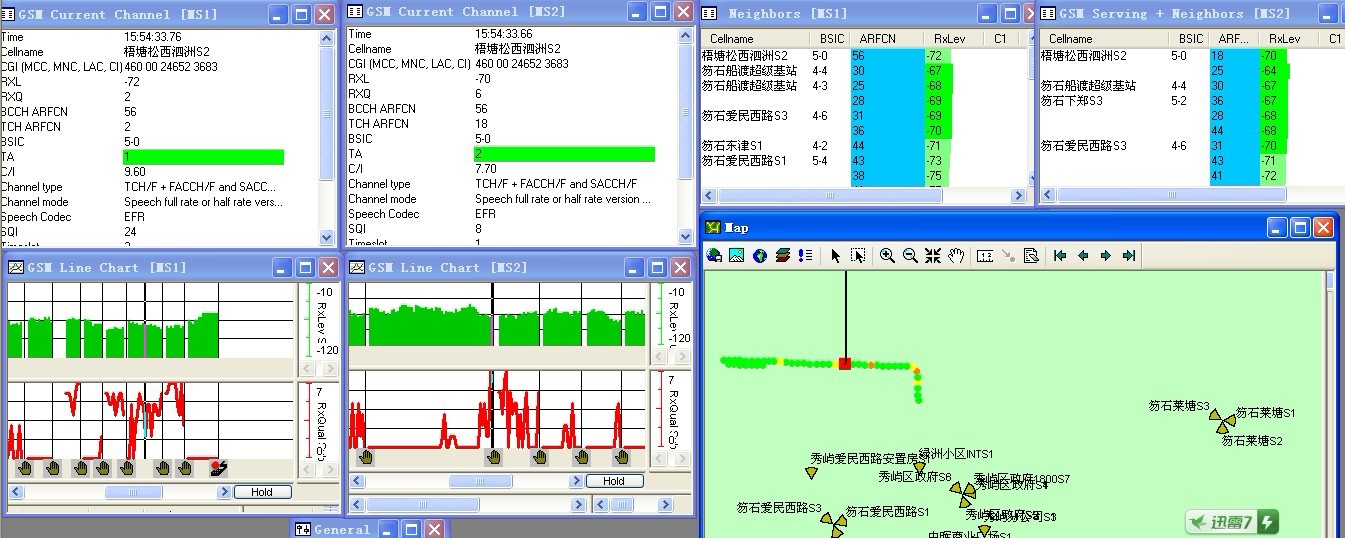
Task: Select 笏石船渡超级基站 row with BSIC 4-3
Action: [x=863, y=86]
